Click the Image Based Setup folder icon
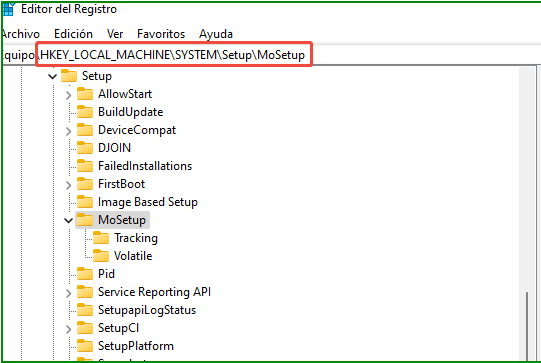The height and width of the screenshot is (363, 541). [85, 202]
